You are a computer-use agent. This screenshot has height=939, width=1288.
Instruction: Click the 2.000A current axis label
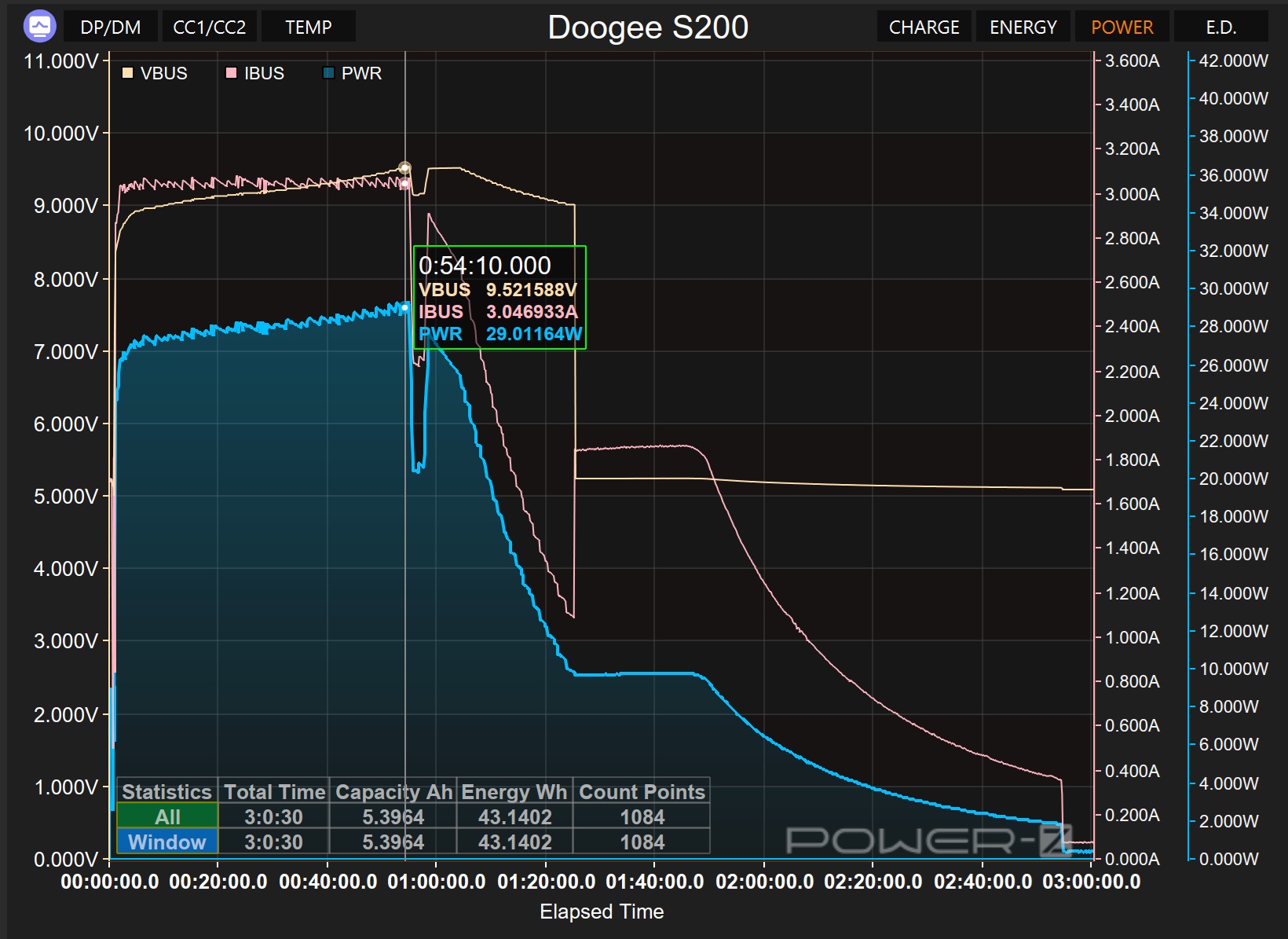point(1132,416)
